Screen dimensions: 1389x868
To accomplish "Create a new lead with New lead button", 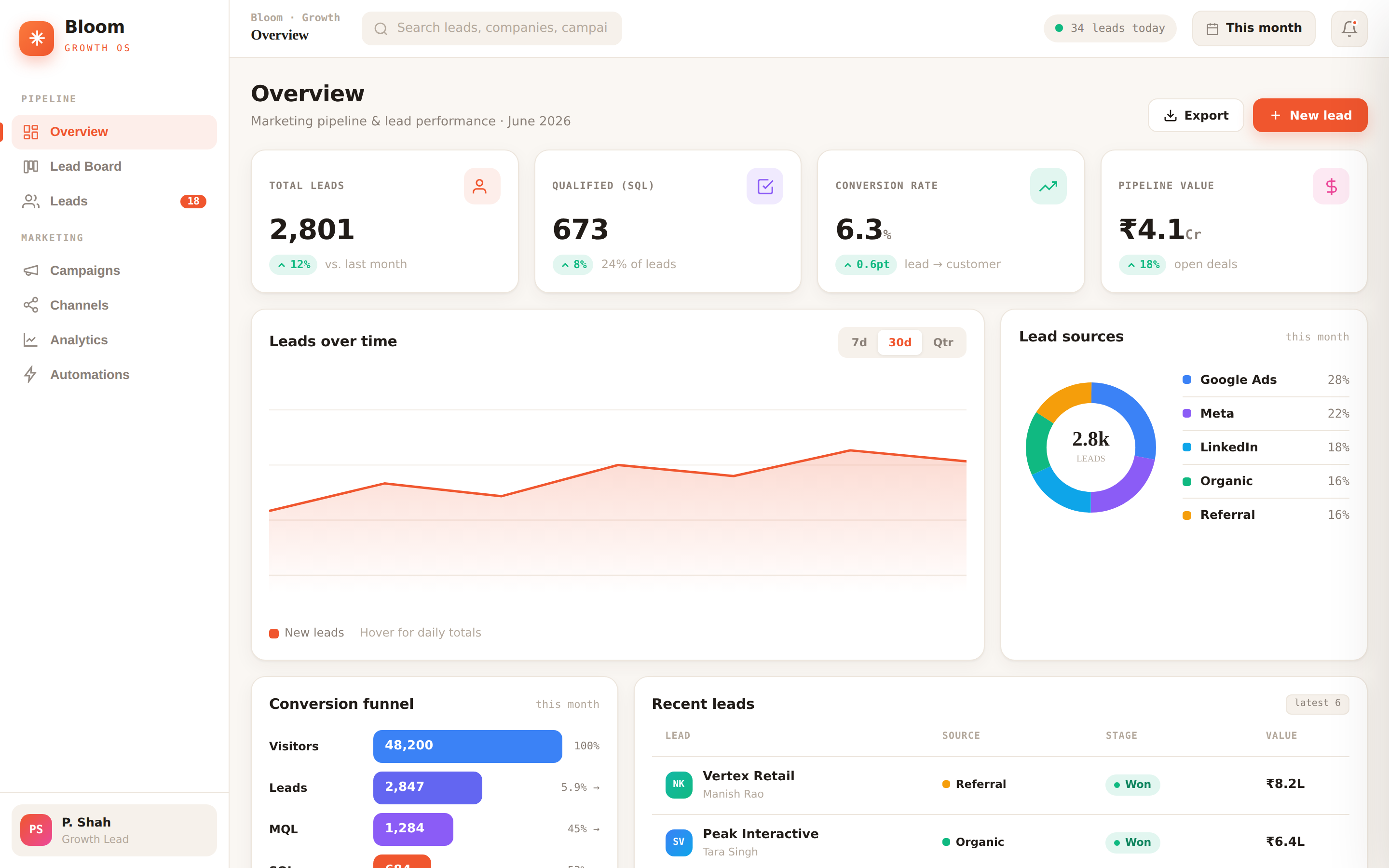I will (1310, 115).
